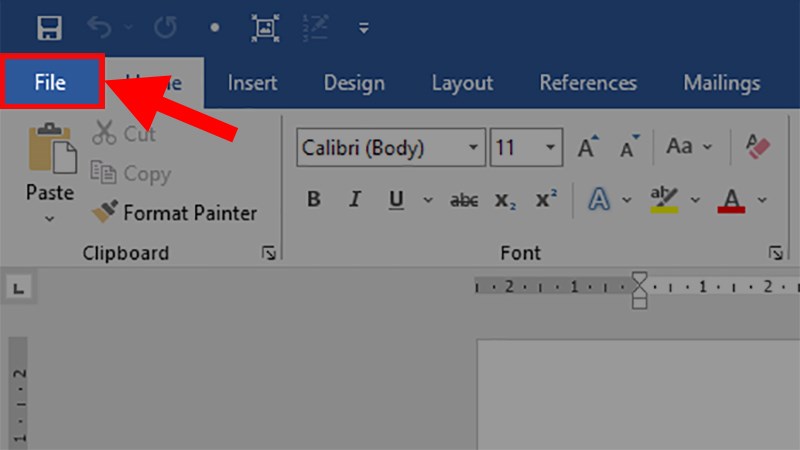Click the Cut button

[x=124, y=134]
